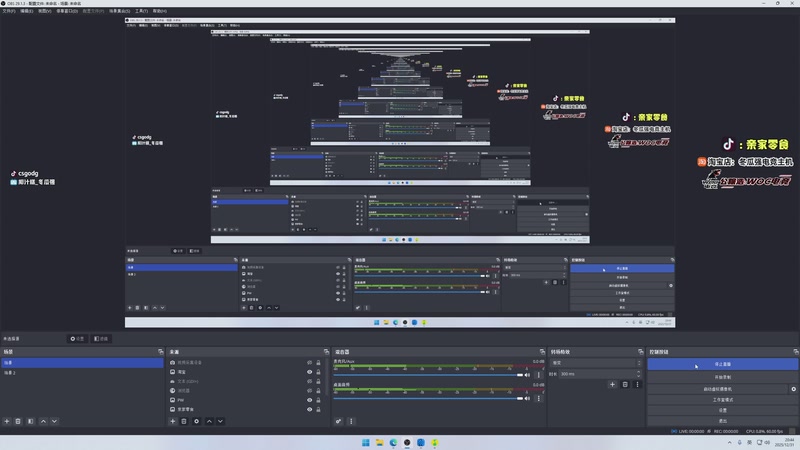The height and width of the screenshot is (450, 800).
Task: Show the 浏览器 source
Action: [309, 391]
